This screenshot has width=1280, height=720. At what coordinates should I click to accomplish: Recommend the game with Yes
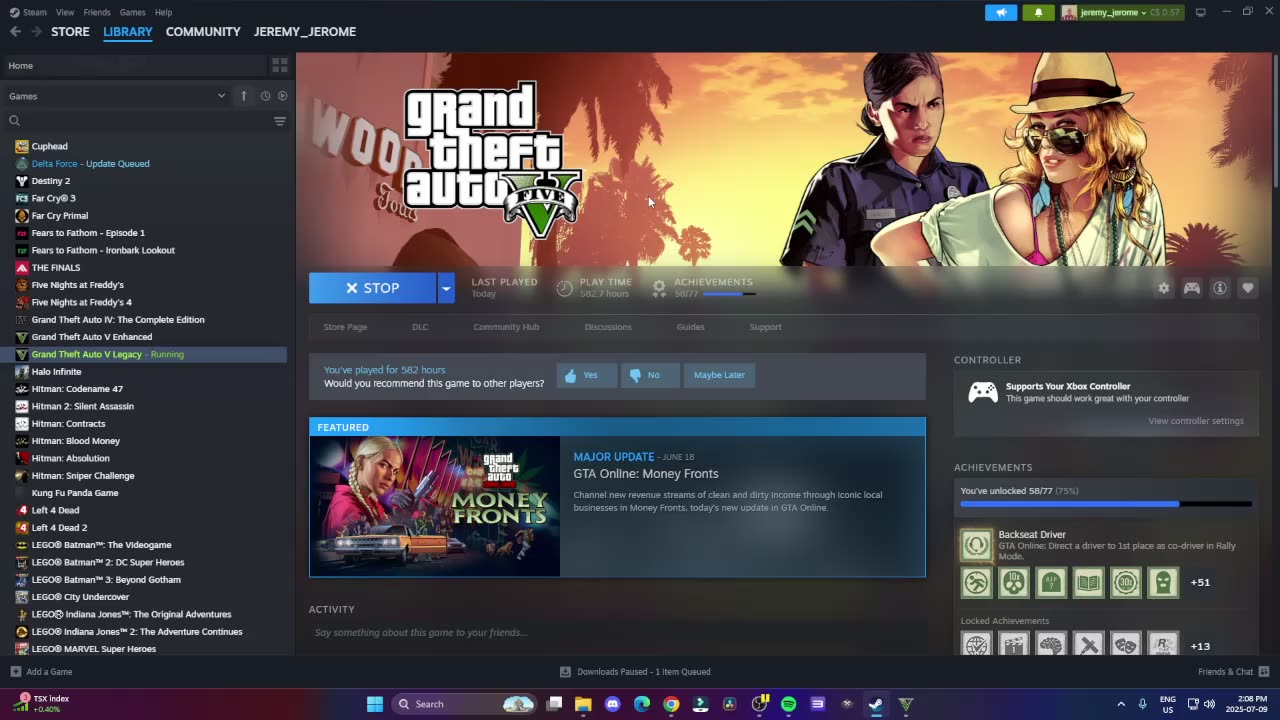tap(586, 375)
